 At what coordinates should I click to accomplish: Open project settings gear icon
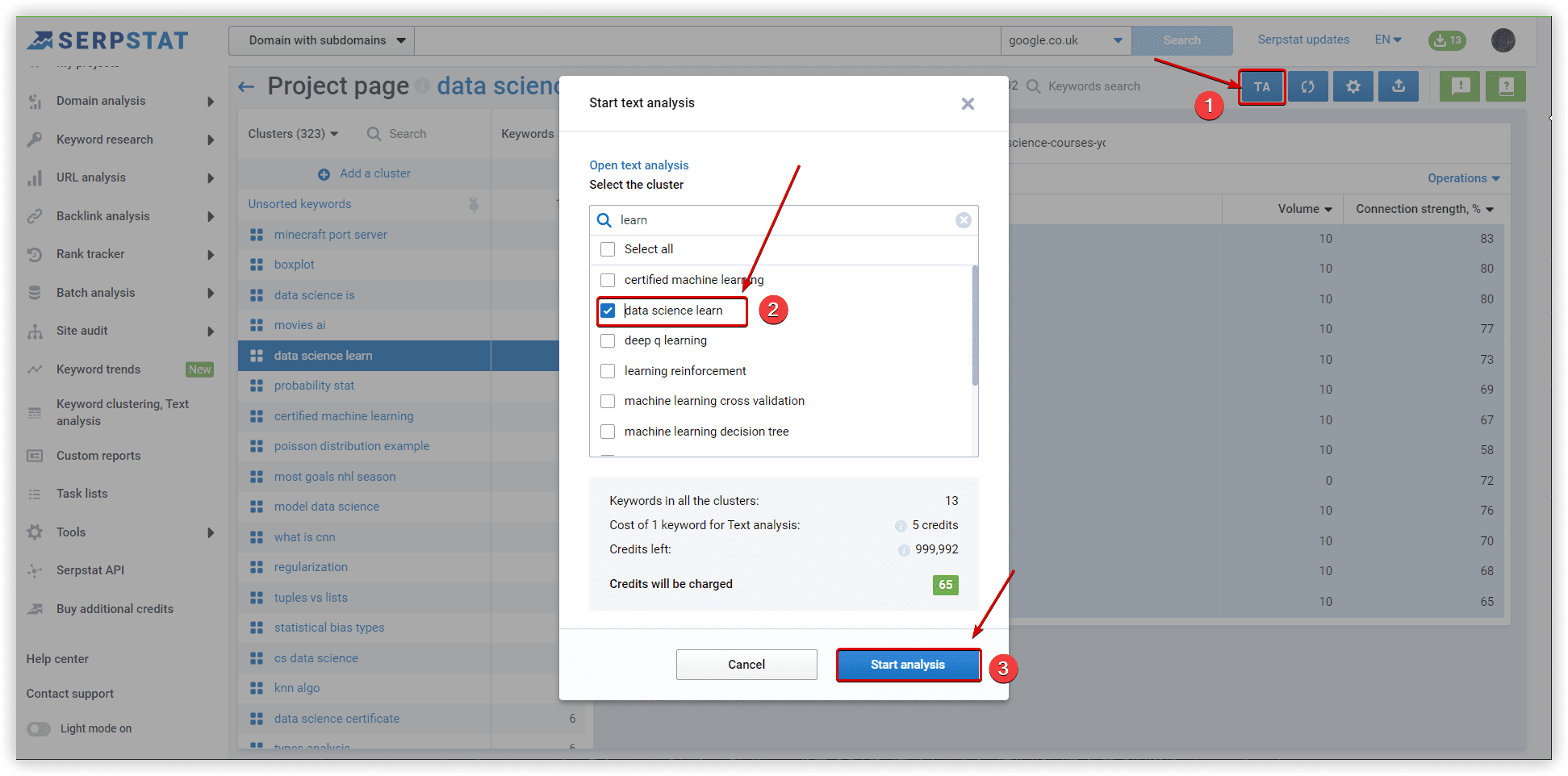tap(1353, 87)
